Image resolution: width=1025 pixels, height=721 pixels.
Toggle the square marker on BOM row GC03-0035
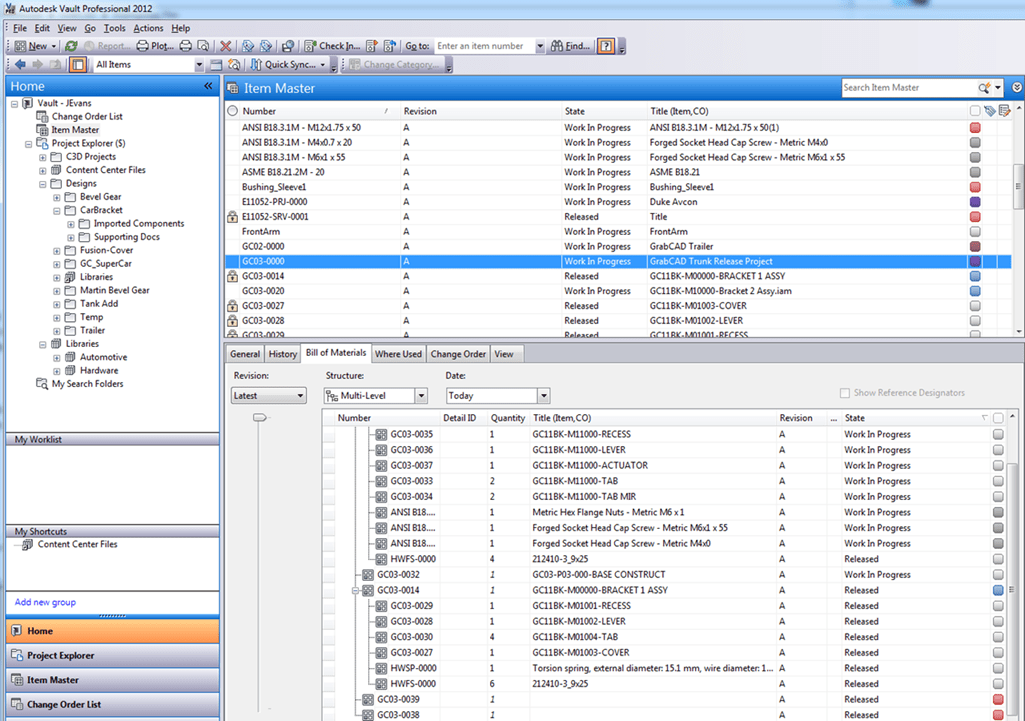998,434
